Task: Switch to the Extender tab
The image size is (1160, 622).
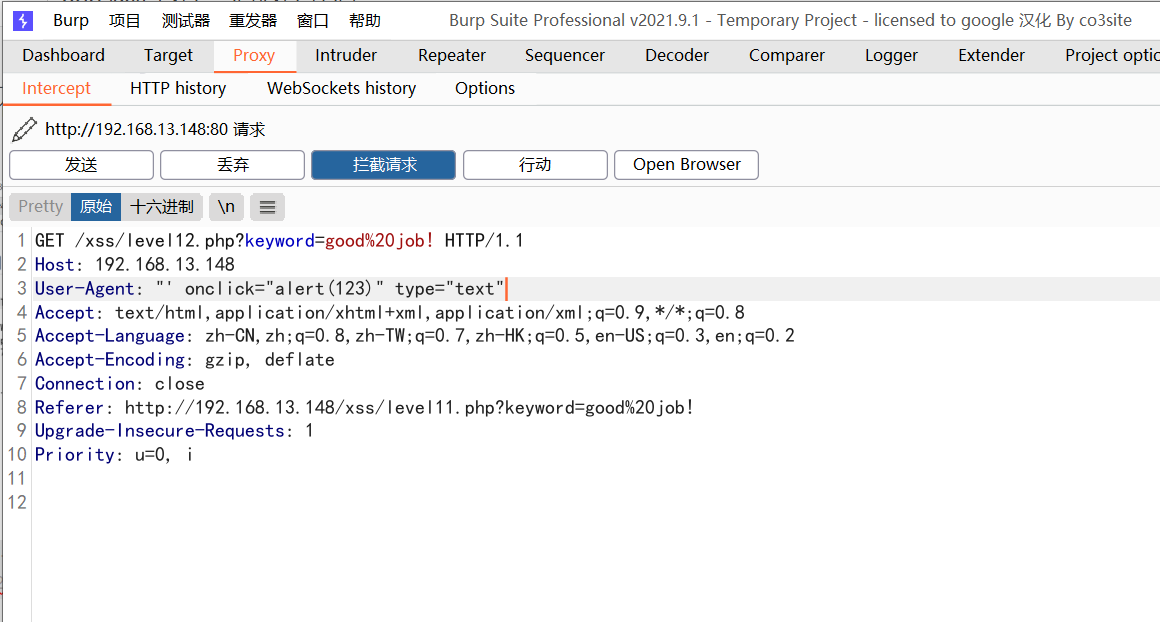Action: pos(991,55)
